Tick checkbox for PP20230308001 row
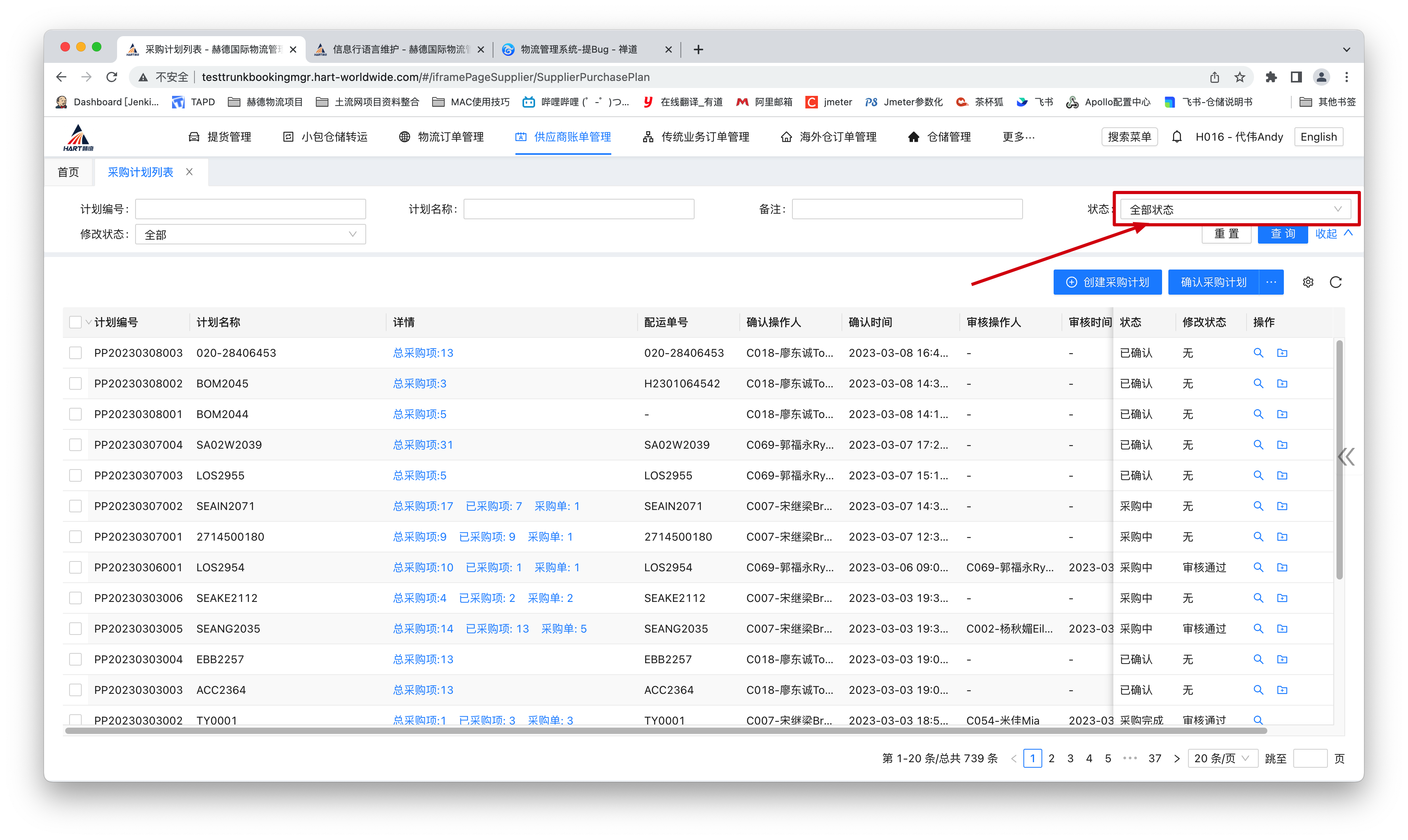Image resolution: width=1408 pixels, height=840 pixels. pyautogui.click(x=75, y=414)
